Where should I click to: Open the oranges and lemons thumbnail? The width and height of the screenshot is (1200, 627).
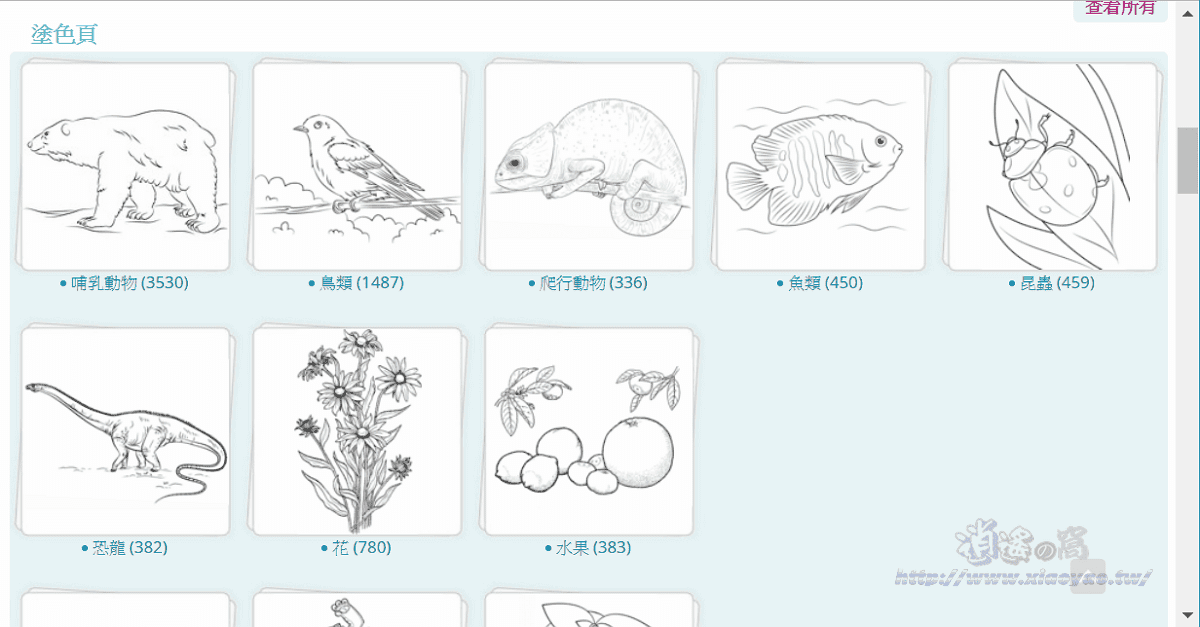tap(589, 431)
